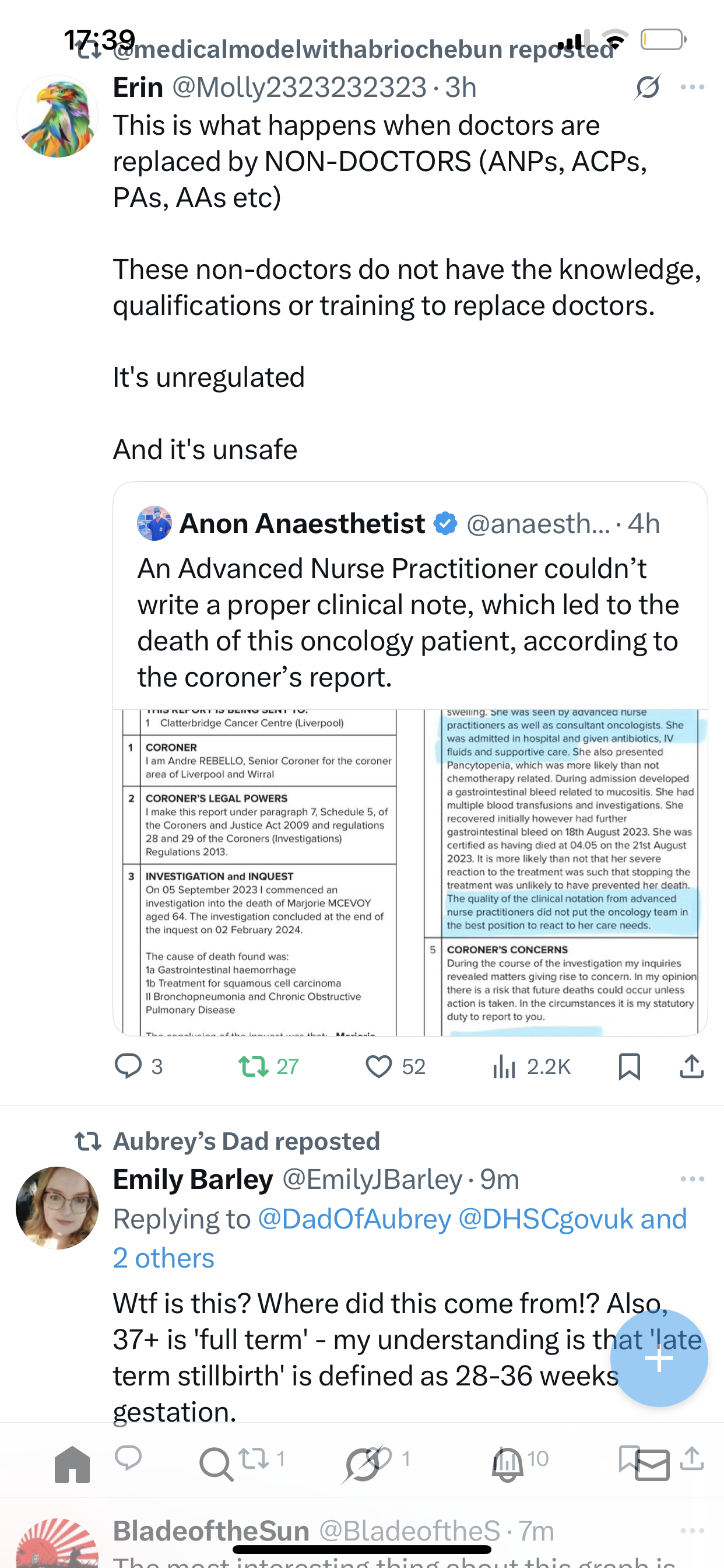Open @DadOfAubrey mention link
Image resolution: width=724 pixels, height=1568 pixels.
click(354, 1219)
